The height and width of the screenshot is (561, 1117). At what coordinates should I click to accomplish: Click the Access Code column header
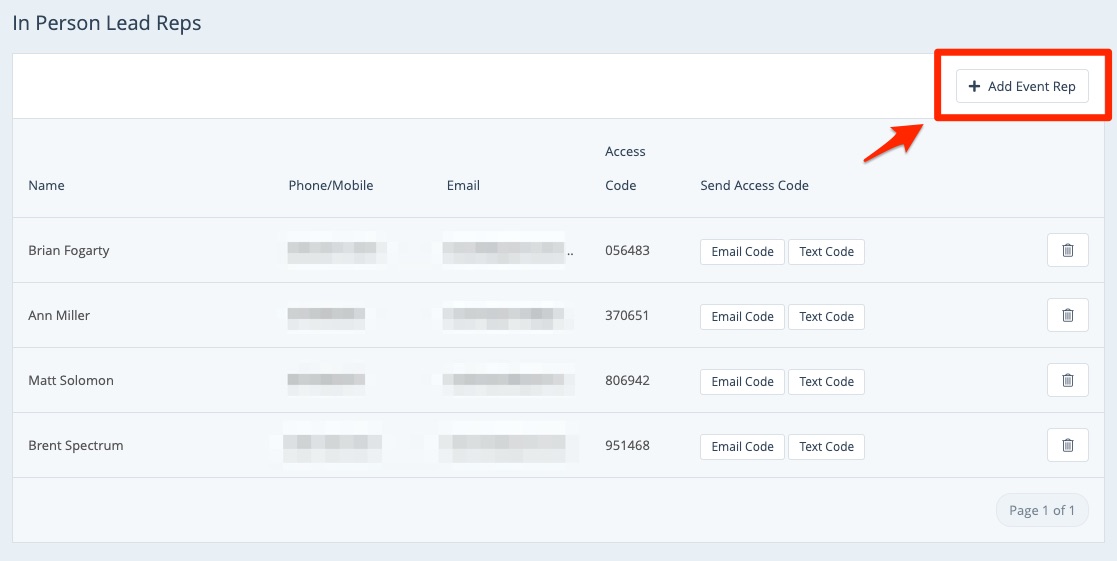click(625, 168)
